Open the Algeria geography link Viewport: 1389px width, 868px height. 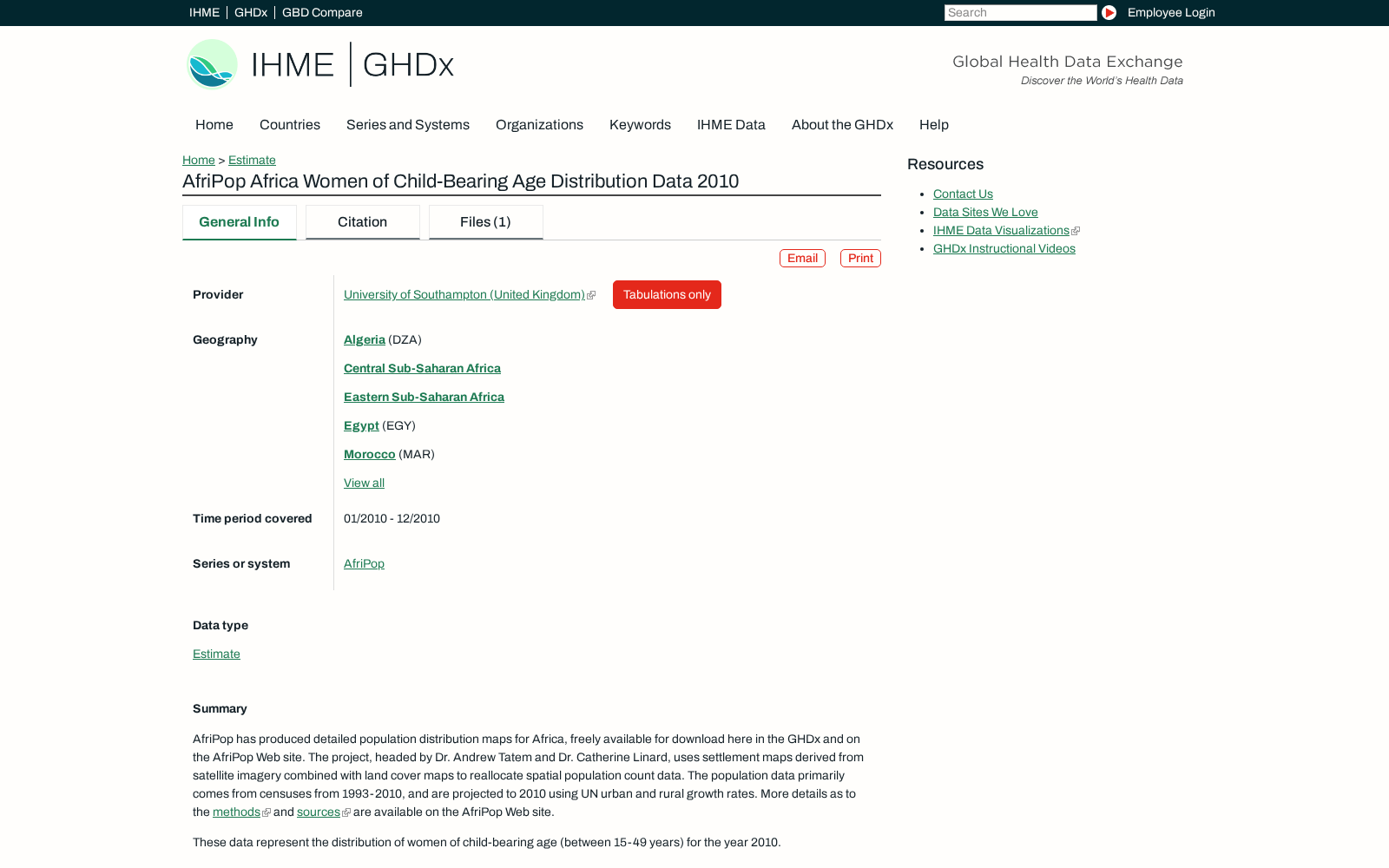click(365, 339)
